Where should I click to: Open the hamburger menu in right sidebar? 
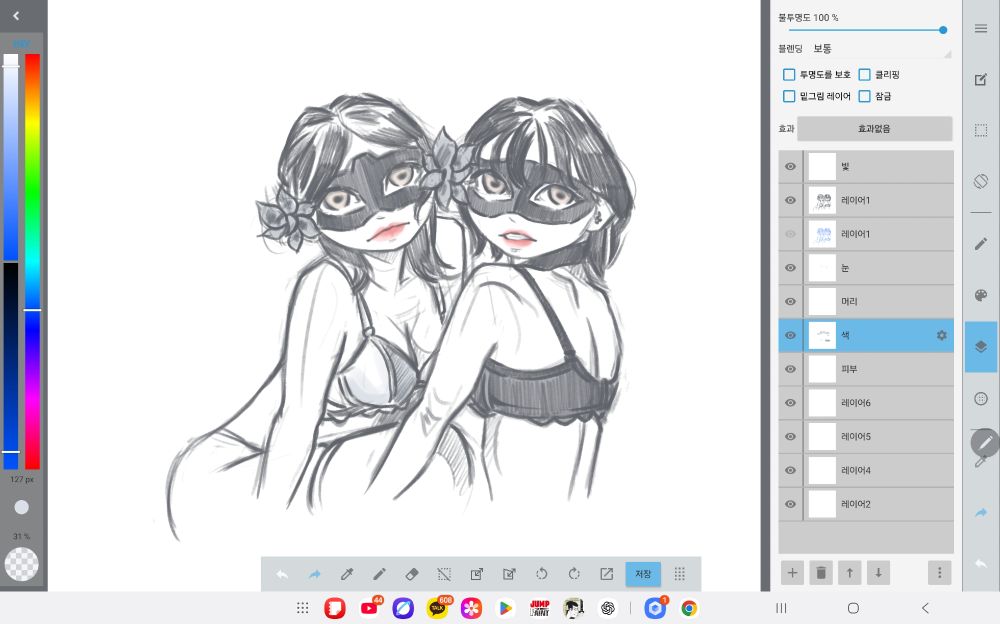click(x=981, y=29)
